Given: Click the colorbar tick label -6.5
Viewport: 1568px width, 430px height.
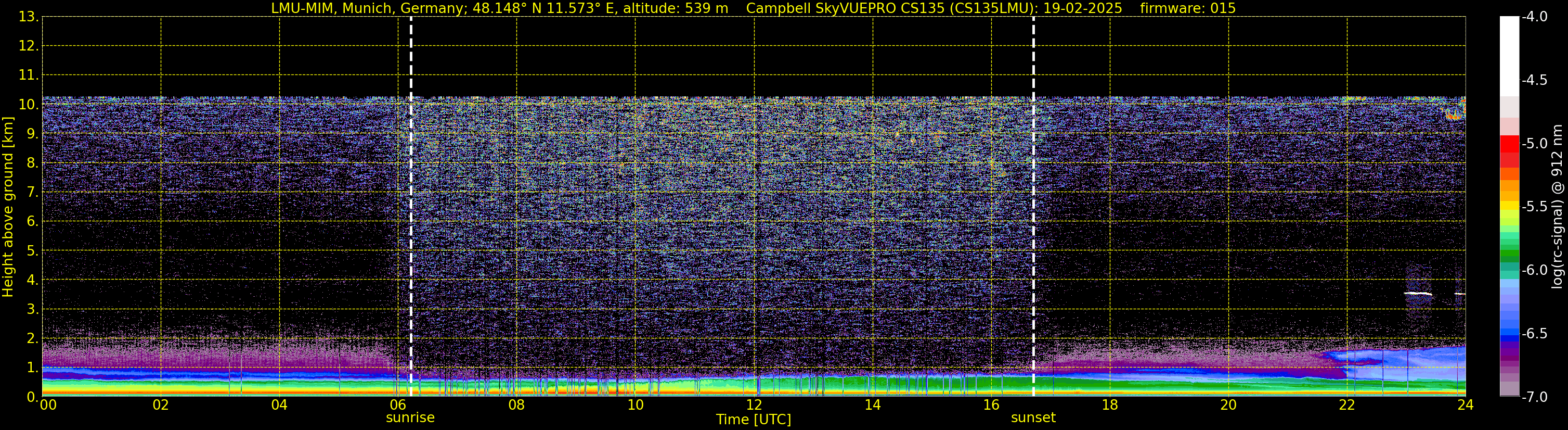Looking at the screenshot, I should pos(1534,334).
